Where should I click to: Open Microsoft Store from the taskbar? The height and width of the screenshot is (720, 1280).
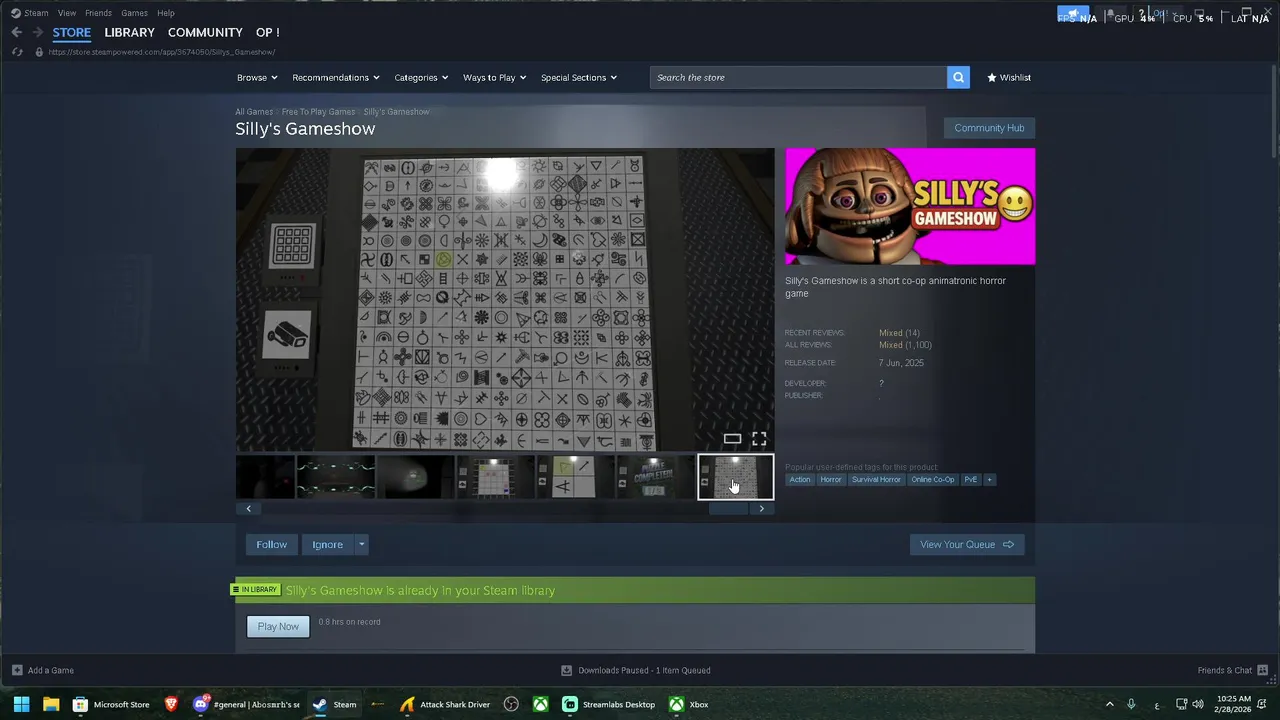click(111, 704)
